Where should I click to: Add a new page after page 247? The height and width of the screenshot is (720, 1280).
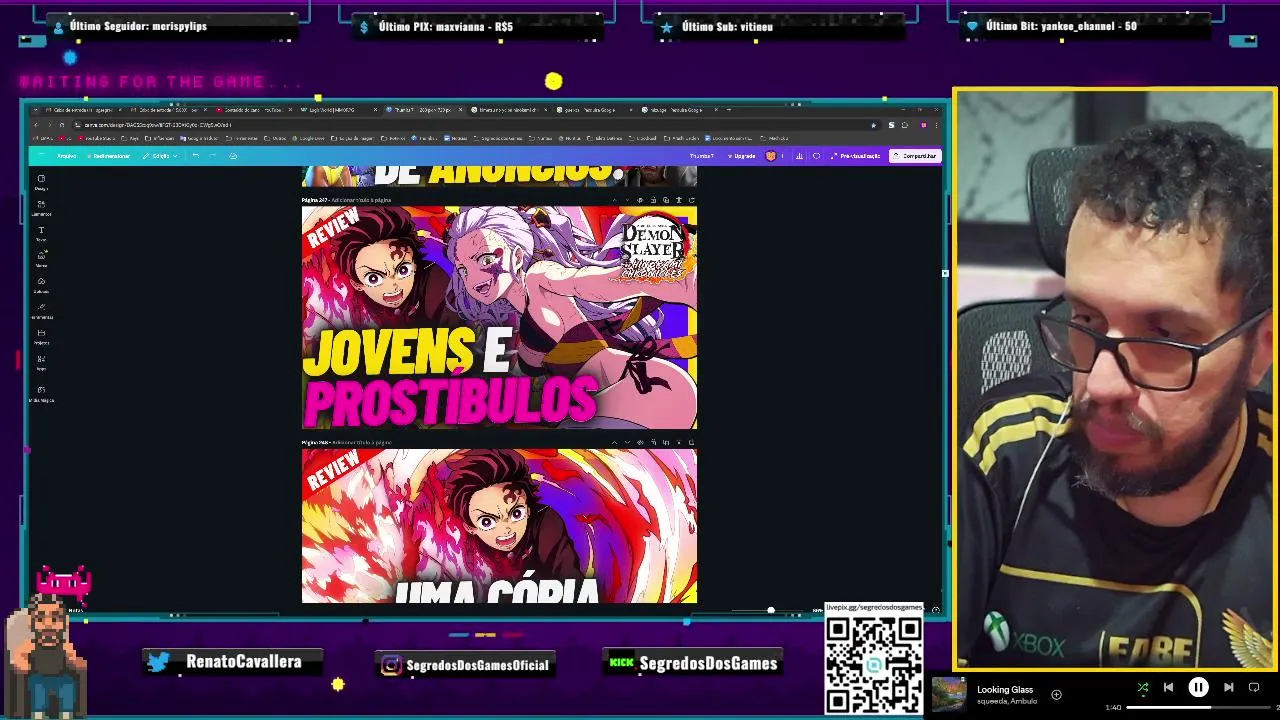[691, 200]
